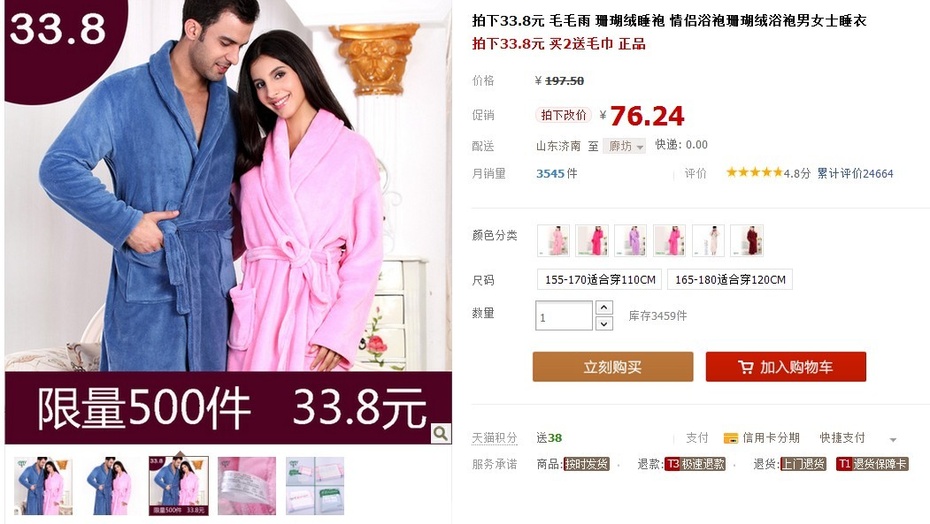Click the T3 fast refund badge

pyautogui.click(x=695, y=464)
